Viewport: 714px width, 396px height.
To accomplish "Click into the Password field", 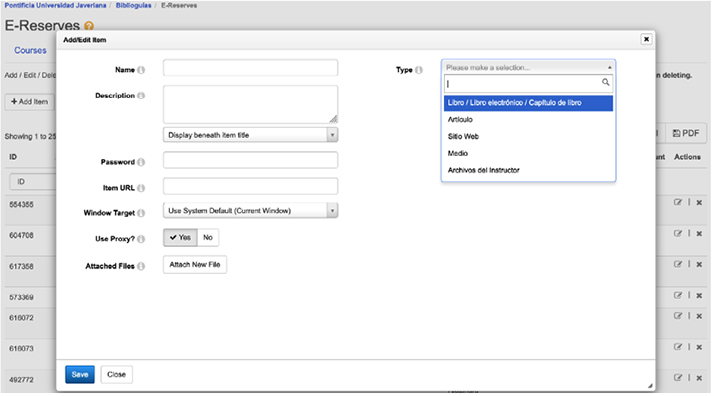I will coord(250,160).
